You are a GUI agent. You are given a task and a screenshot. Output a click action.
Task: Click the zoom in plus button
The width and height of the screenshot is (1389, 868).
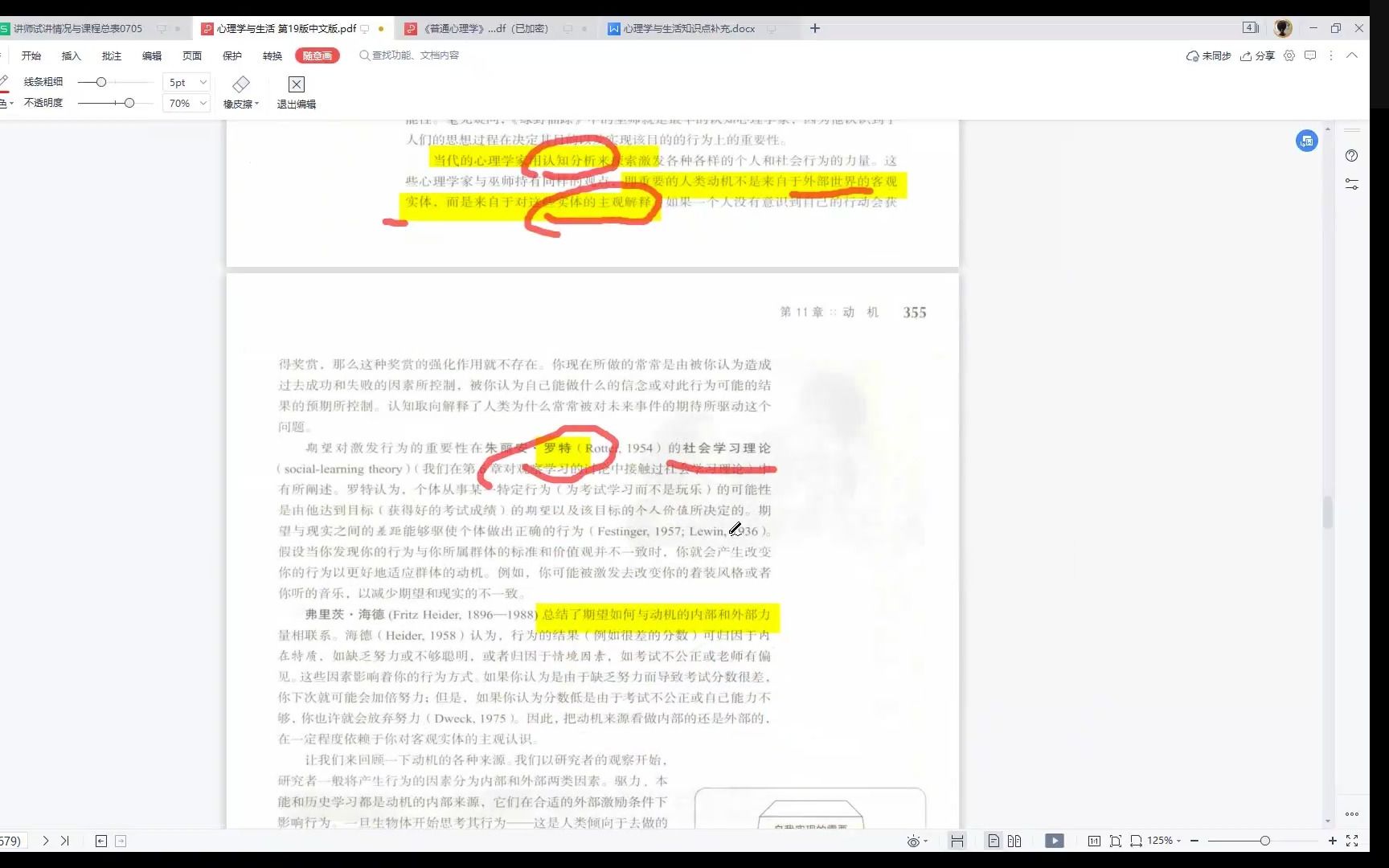pyautogui.click(x=1332, y=841)
